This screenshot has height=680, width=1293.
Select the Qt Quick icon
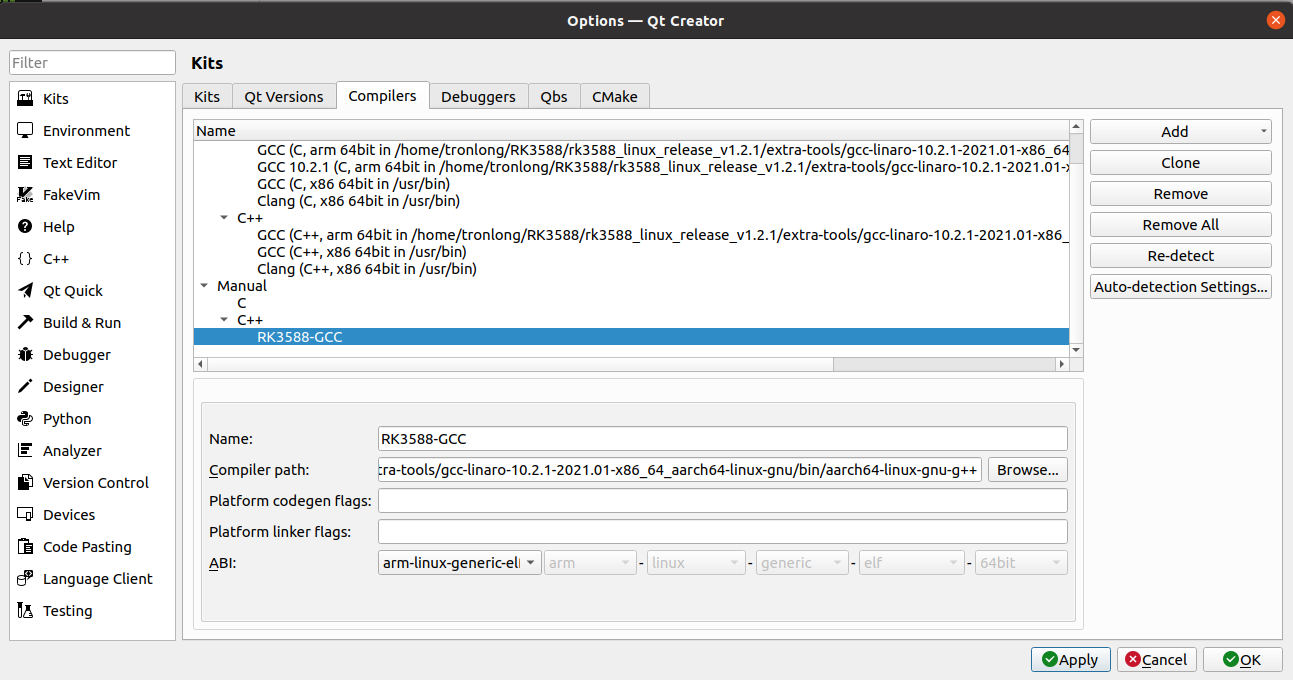26,291
